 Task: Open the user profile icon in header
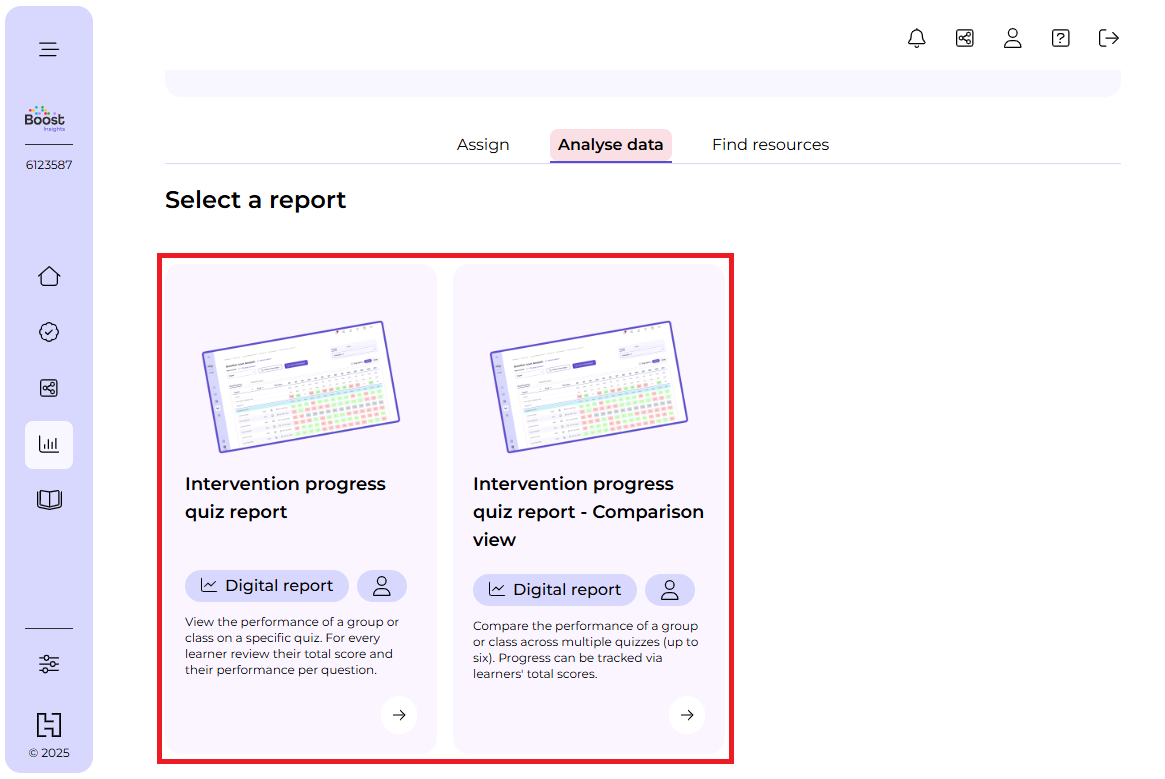point(1012,39)
